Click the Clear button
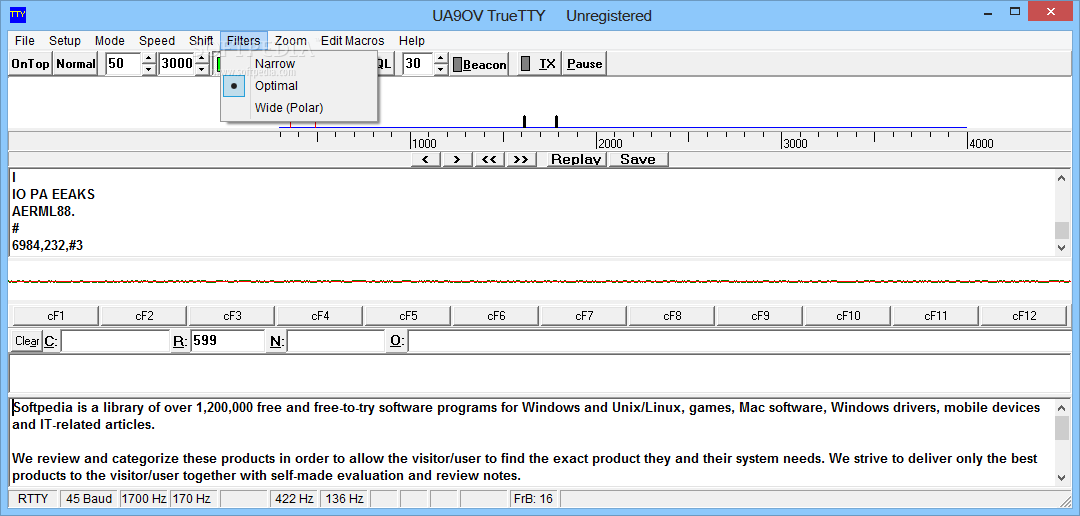This screenshot has width=1080, height=516. (27, 341)
